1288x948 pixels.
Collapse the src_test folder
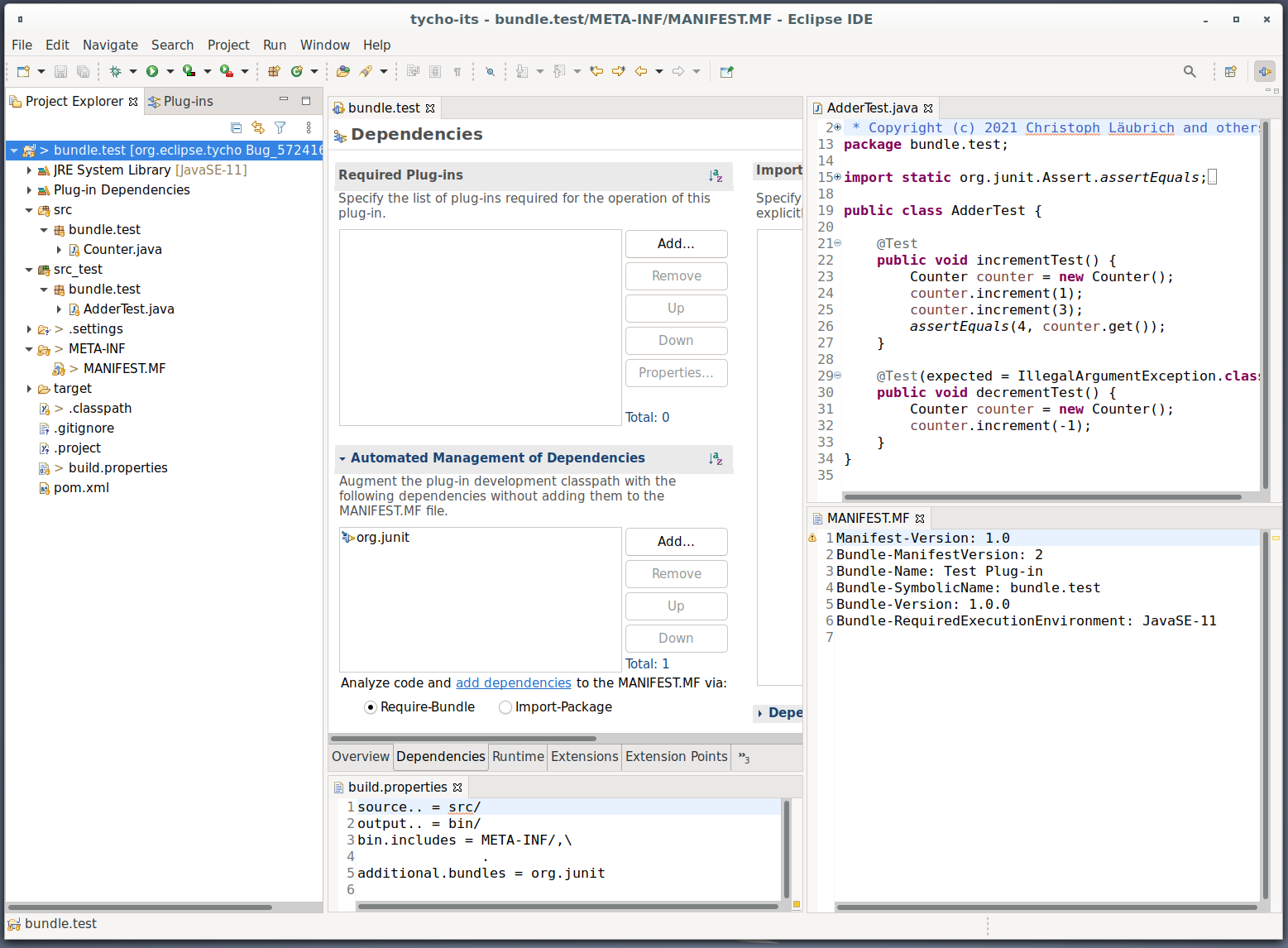pos(29,270)
